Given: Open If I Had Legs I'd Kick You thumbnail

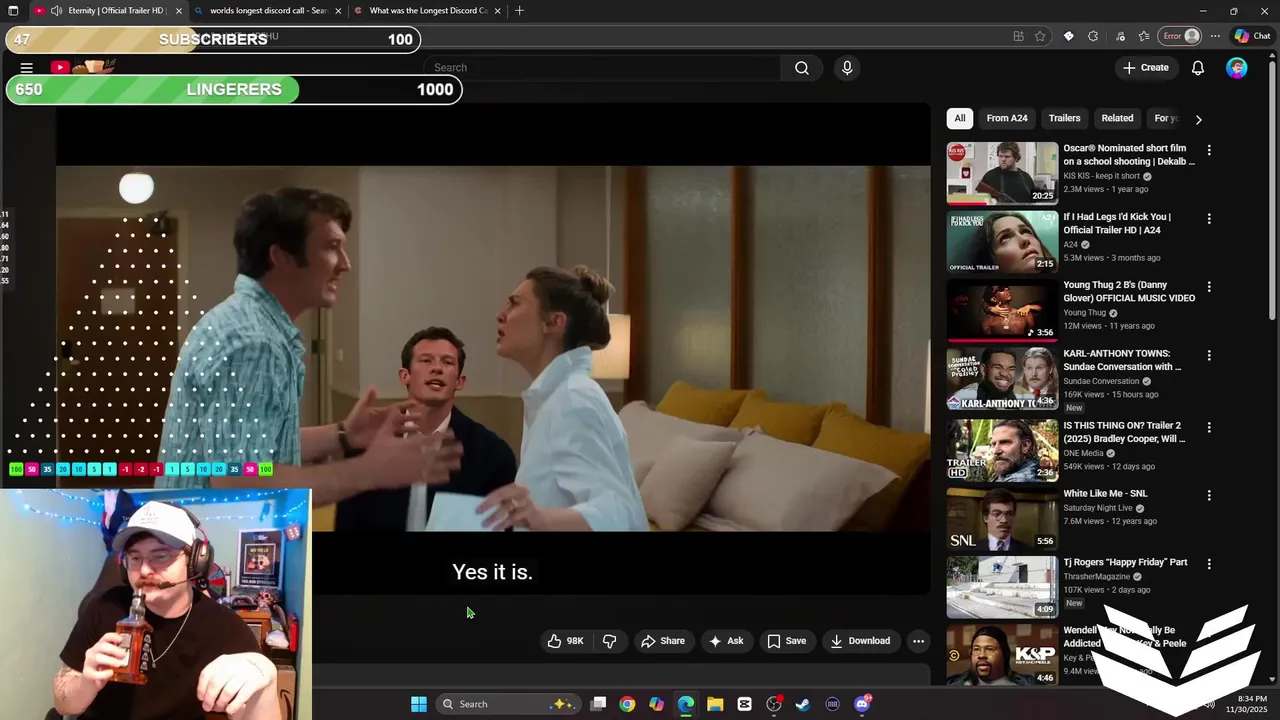Looking at the screenshot, I should [x=1002, y=241].
